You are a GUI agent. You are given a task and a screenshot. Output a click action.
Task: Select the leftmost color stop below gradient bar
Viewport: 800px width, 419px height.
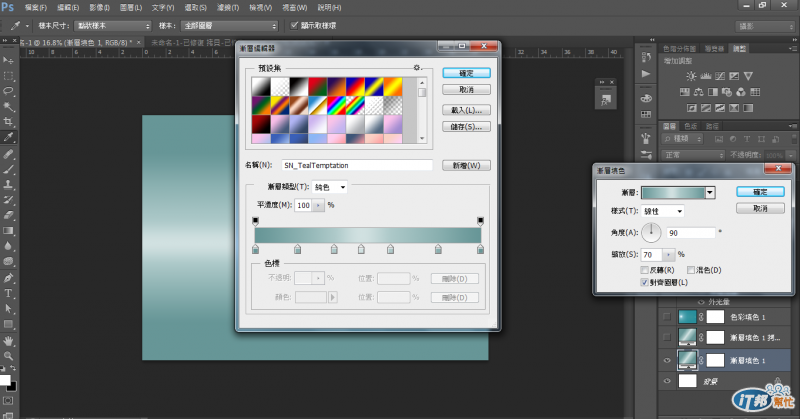[x=256, y=249]
